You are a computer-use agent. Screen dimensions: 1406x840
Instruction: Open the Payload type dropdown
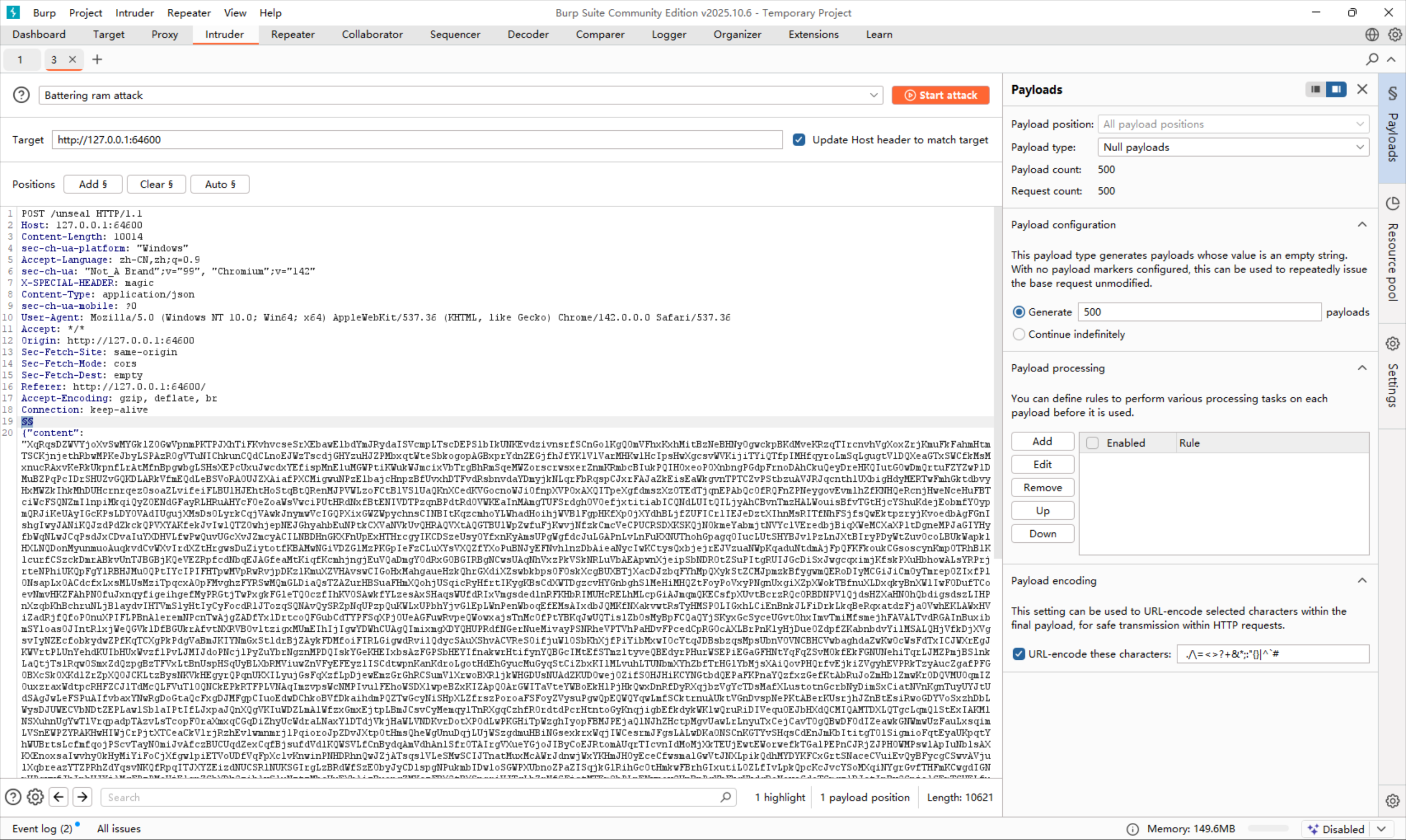click(x=1233, y=147)
